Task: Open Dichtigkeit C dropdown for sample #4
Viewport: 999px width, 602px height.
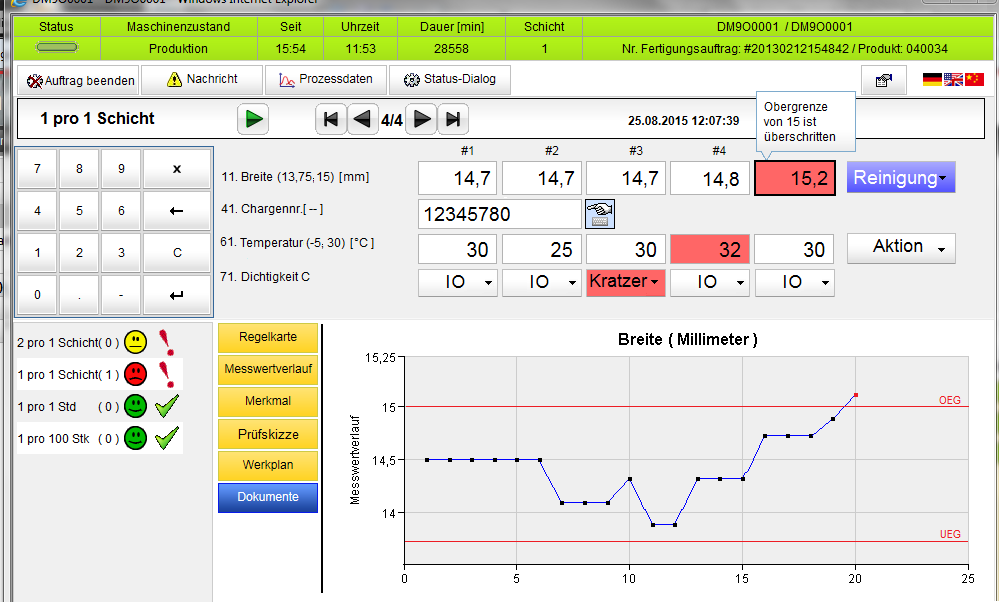Action: click(x=710, y=282)
